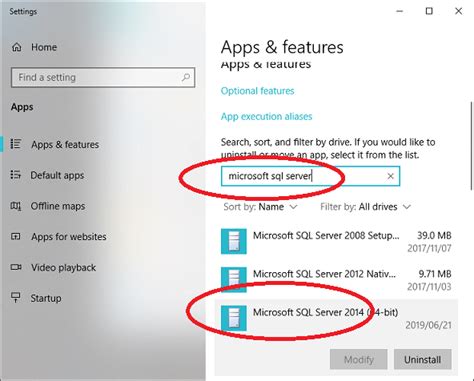Image resolution: width=474 pixels, height=381 pixels.
Task: Open Offline maps settings page
Action: (58, 206)
